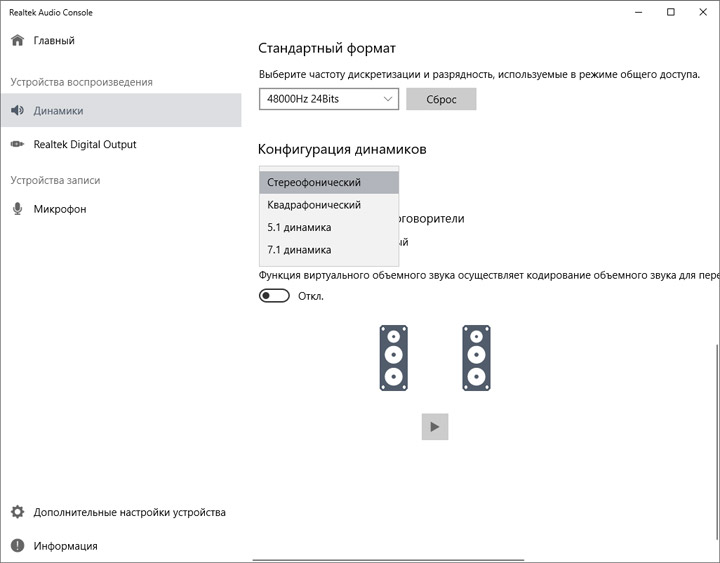Screen dimensions: 720x563
Task: Click the info icon beside Информация
Action: 17,546
